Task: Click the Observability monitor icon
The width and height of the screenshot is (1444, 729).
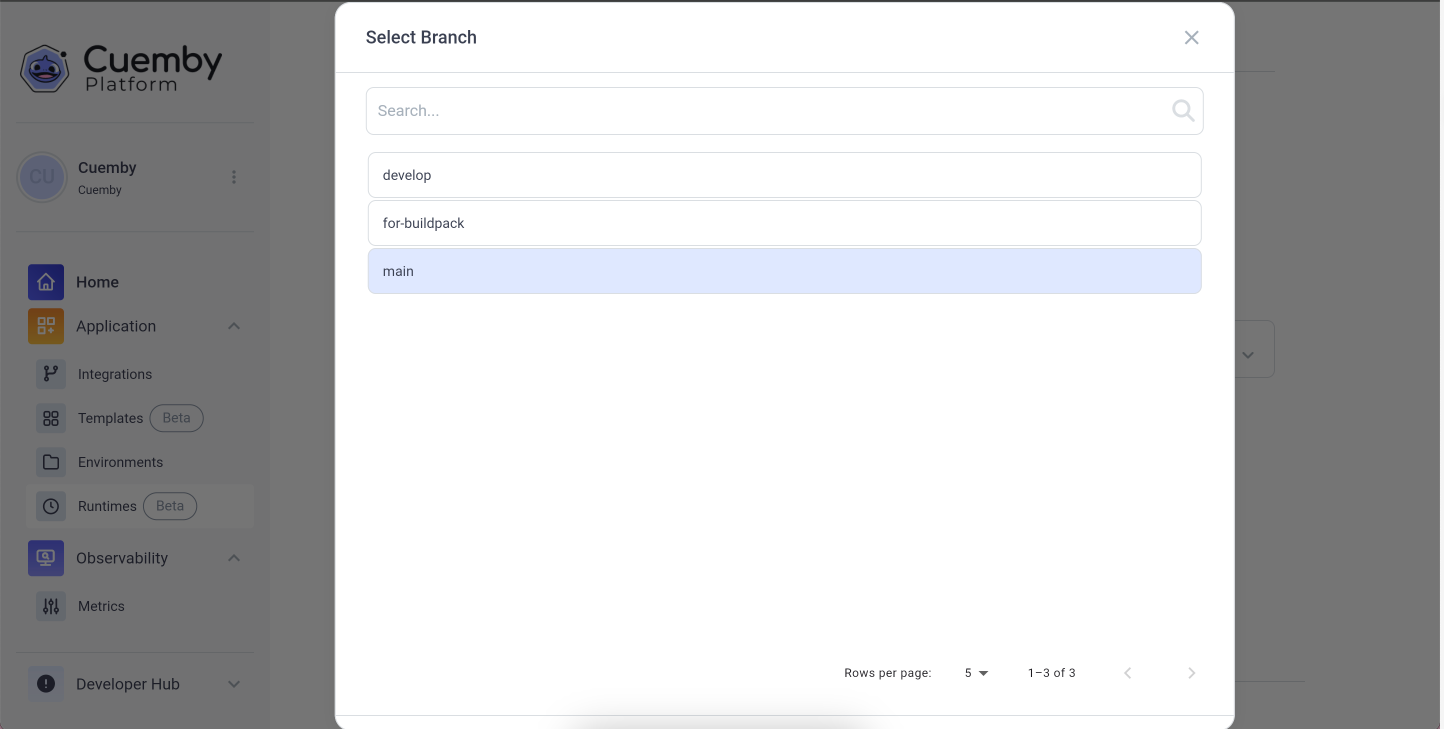Action: click(x=46, y=558)
